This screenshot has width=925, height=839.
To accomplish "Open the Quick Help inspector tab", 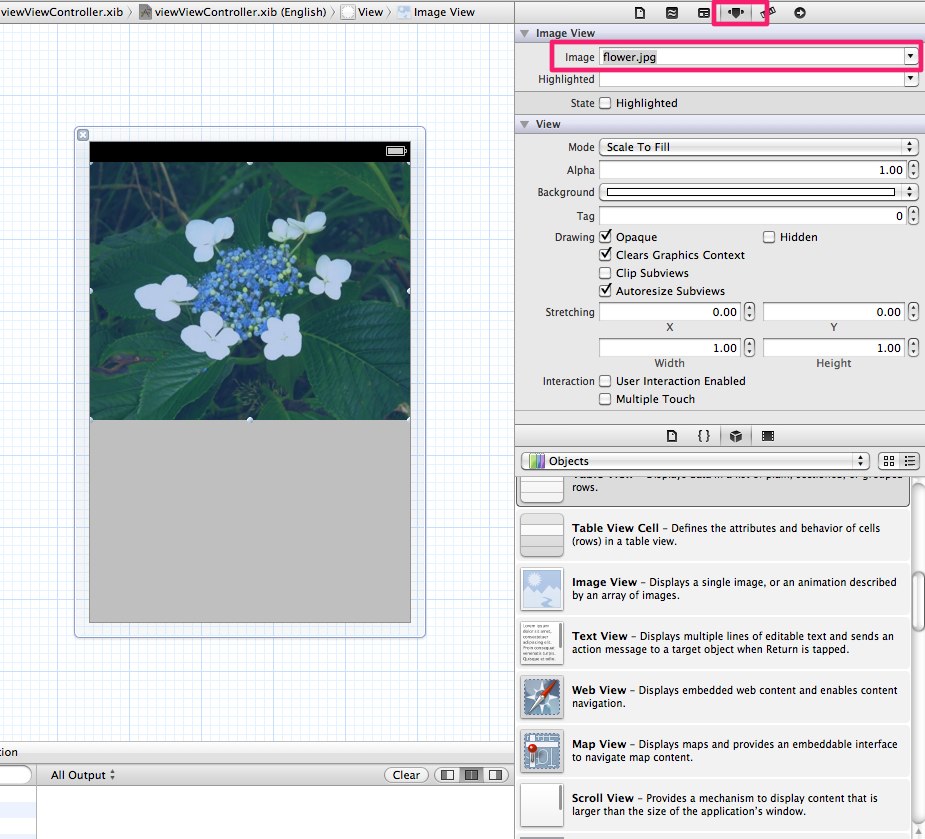I will (671, 12).
